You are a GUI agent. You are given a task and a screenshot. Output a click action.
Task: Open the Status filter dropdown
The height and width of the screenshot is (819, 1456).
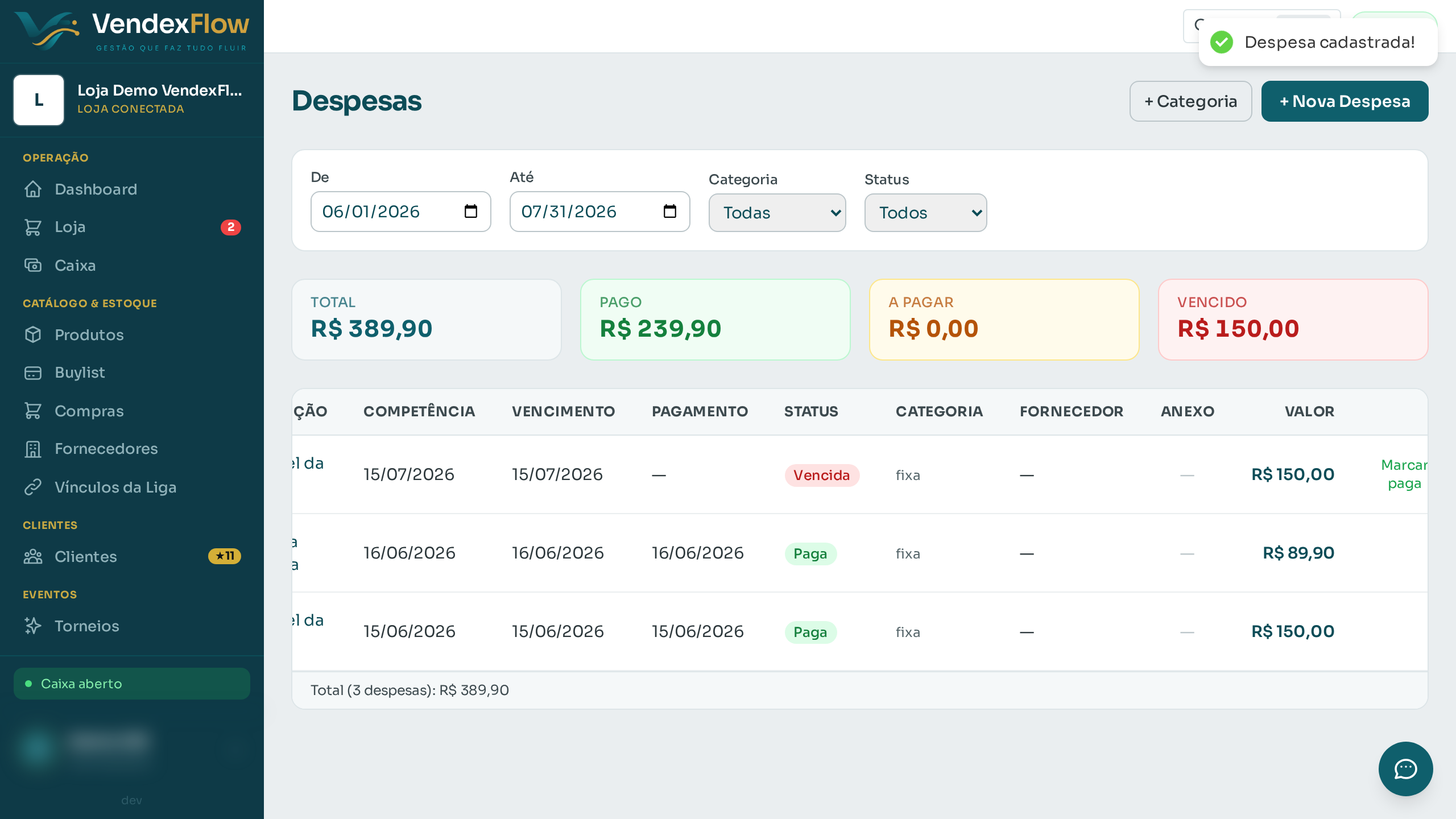point(925,213)
